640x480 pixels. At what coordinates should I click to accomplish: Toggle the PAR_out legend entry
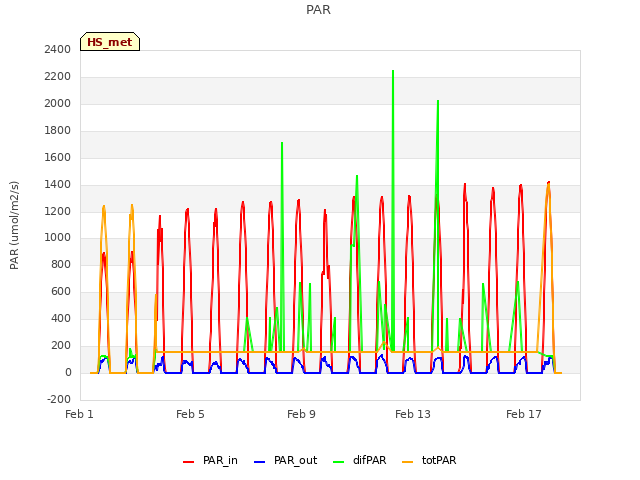click(285, 460)
